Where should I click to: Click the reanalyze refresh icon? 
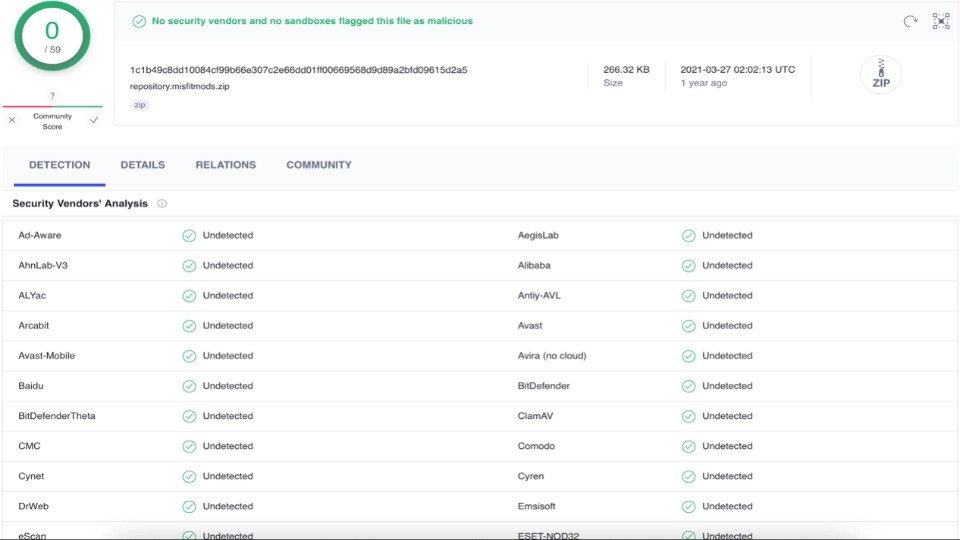(910, 21)
